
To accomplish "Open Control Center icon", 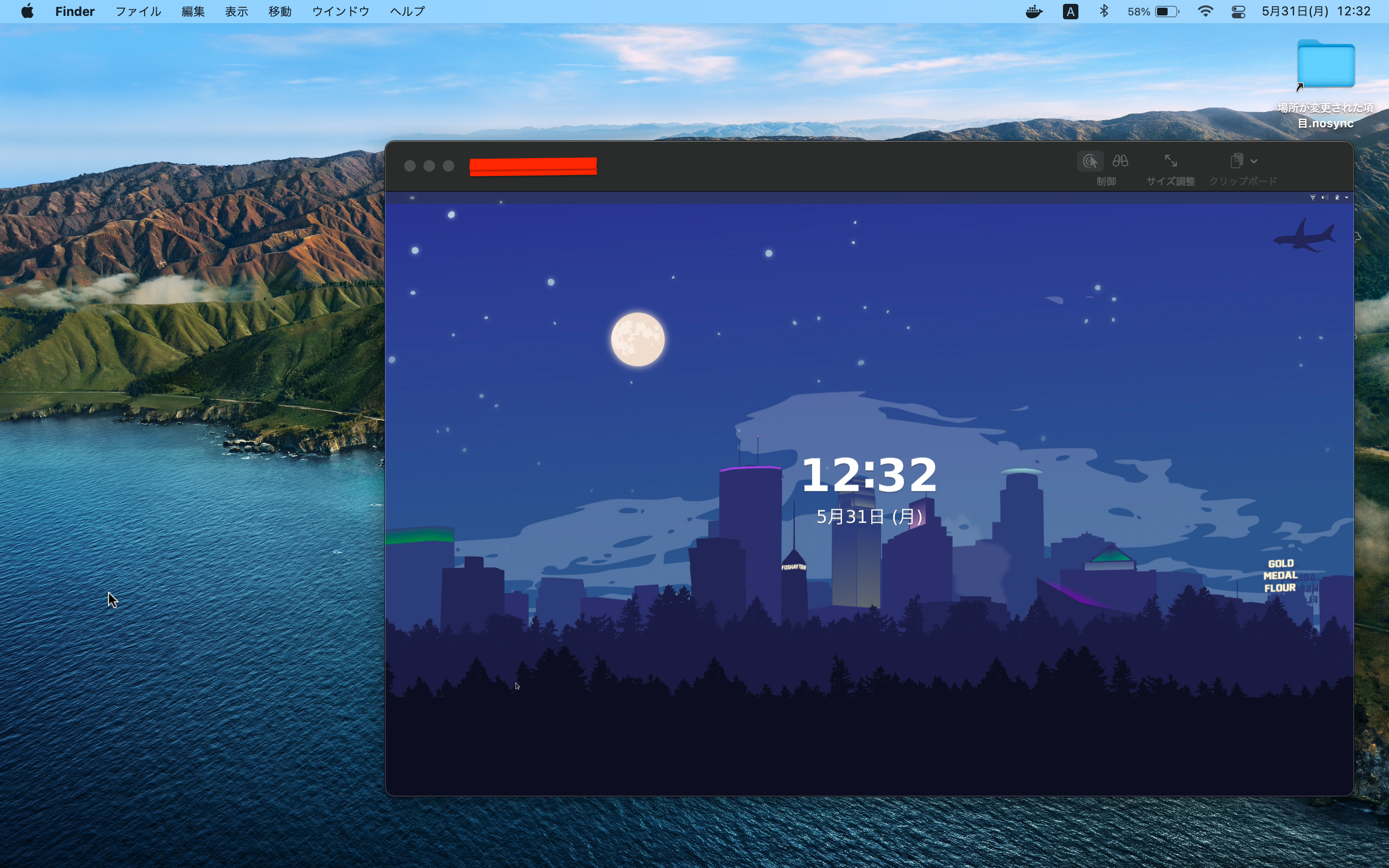I will pyautogui.click(x=1238, y=12).
